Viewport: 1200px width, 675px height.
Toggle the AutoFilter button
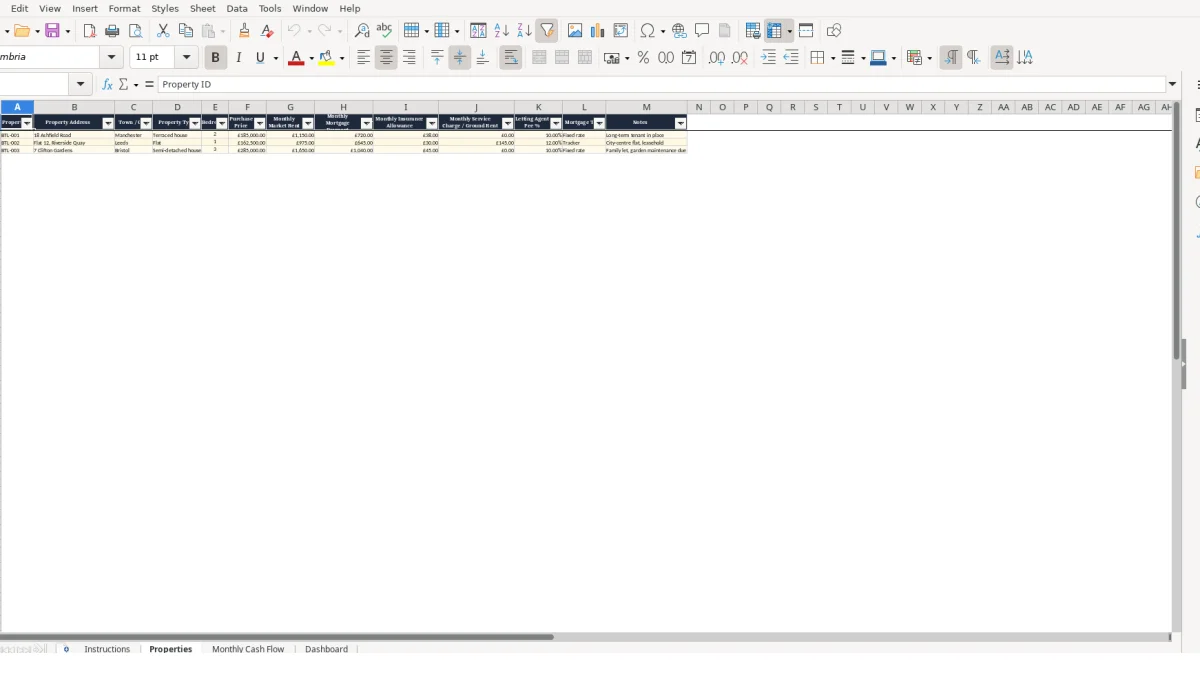547,31
